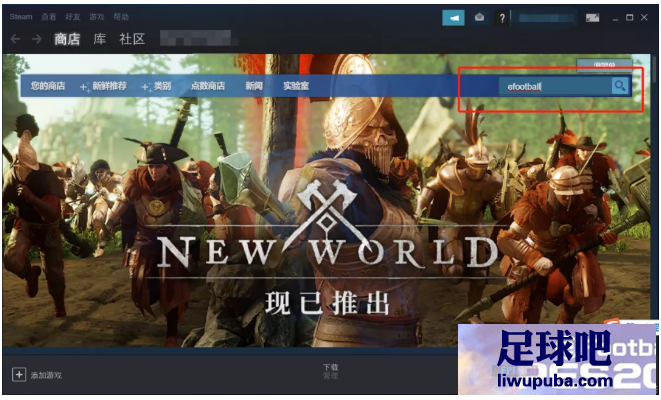Viewport: 661px width, 400px height.
Task: Go back with the left arrow
Action: tap(15, 39)
